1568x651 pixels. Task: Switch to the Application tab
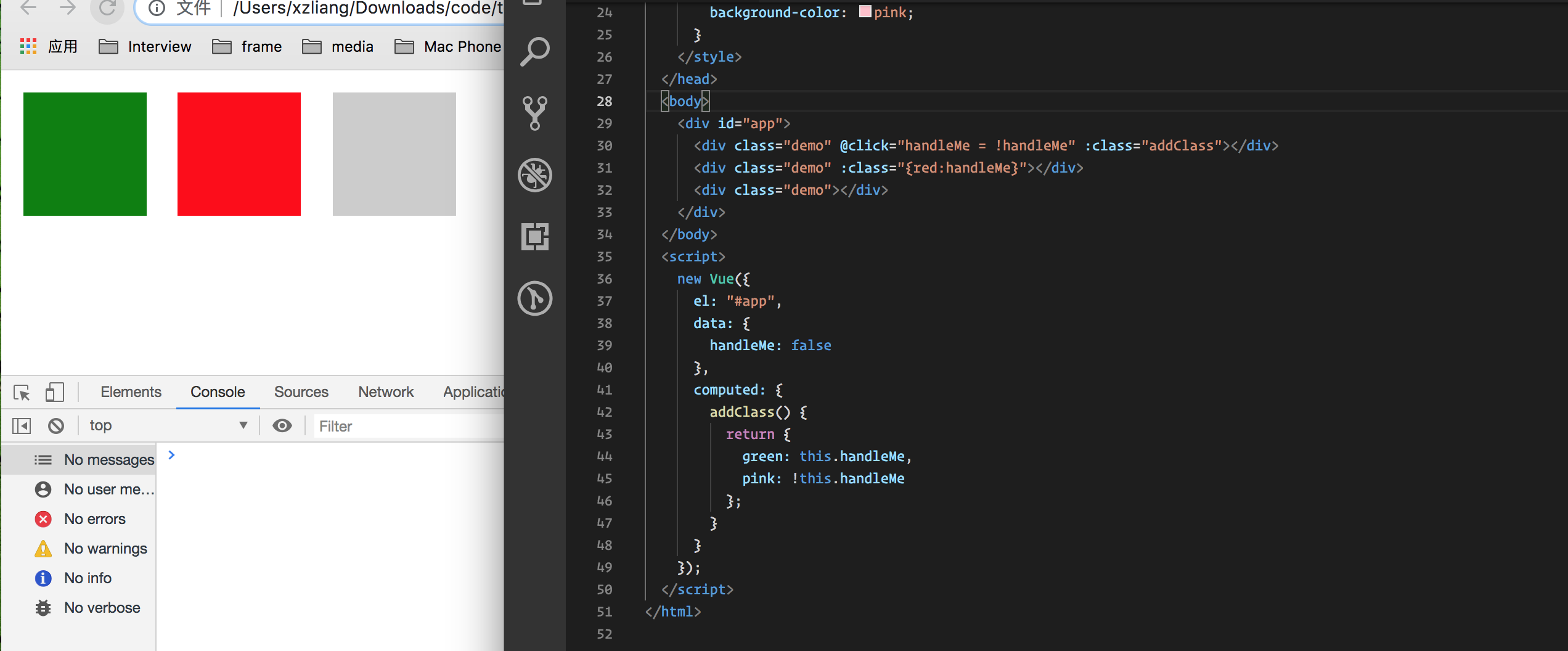click(473, 392)
